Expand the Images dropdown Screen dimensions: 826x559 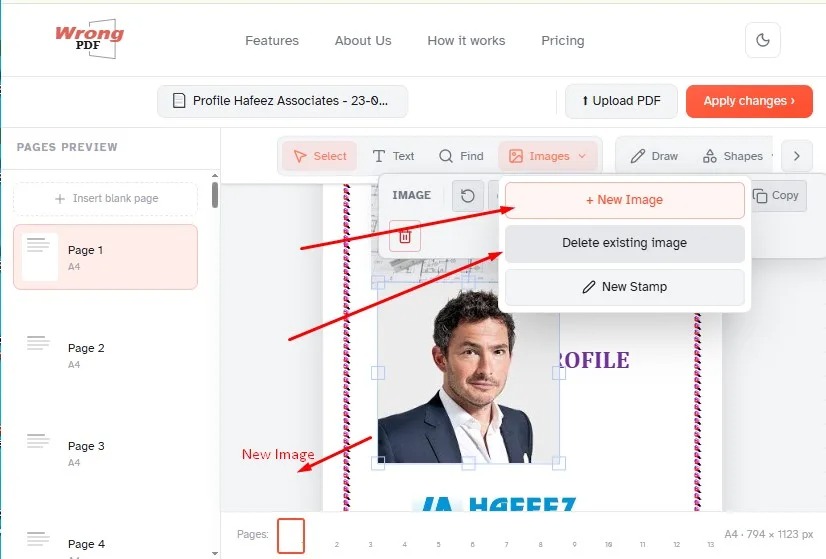(x=547, y=156)
